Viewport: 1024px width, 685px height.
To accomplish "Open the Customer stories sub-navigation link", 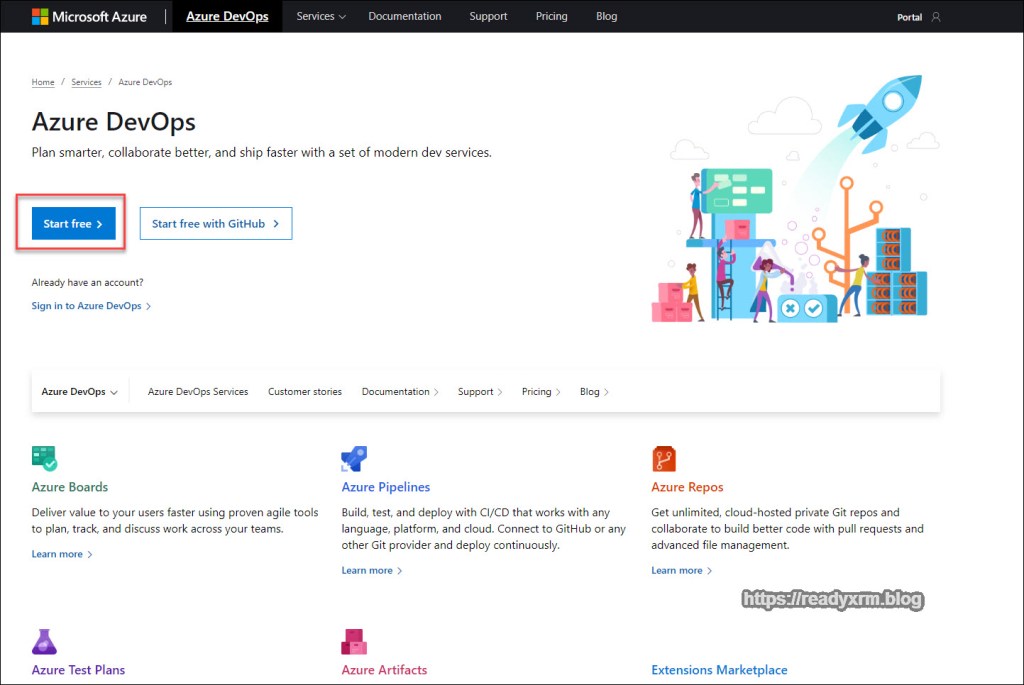I will point(304,392).
